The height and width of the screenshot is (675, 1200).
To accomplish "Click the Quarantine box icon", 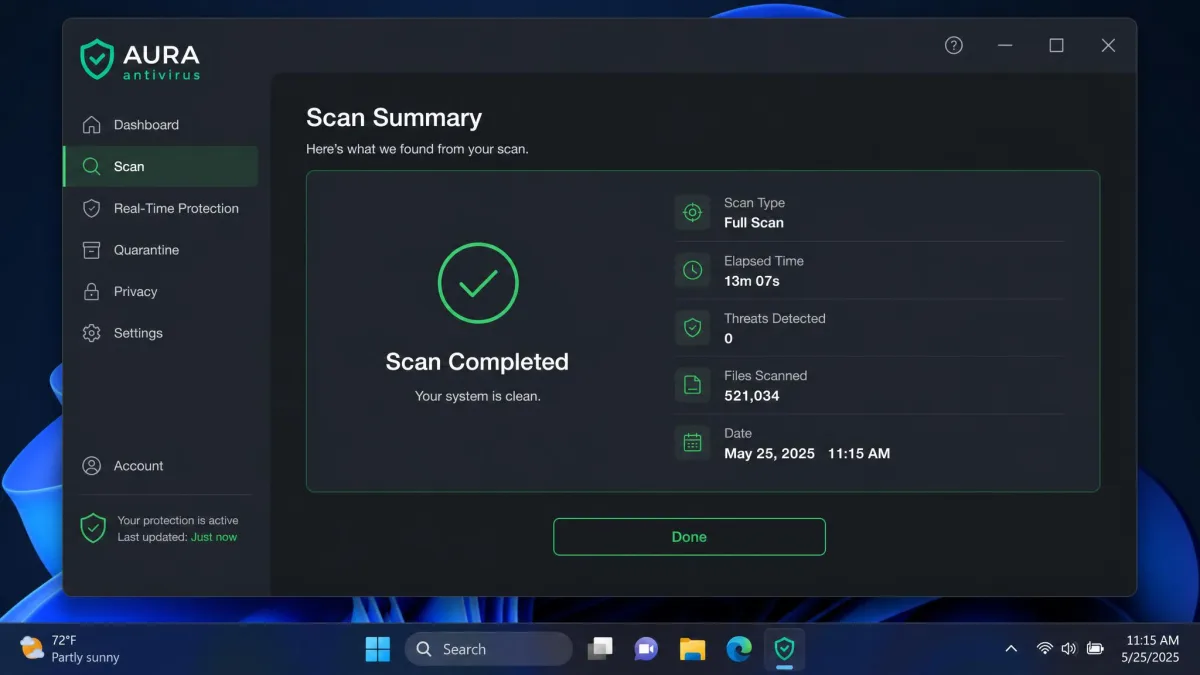I will click(x=91, y=250).
